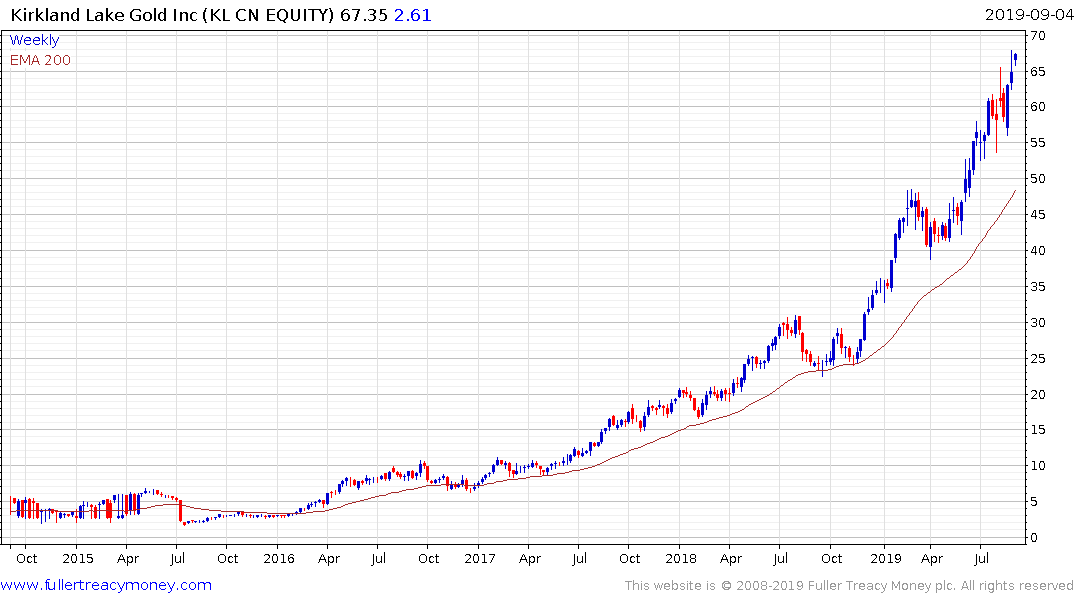
Task: Click the 70 price axis label
Action: click(x=1038, y=36)
